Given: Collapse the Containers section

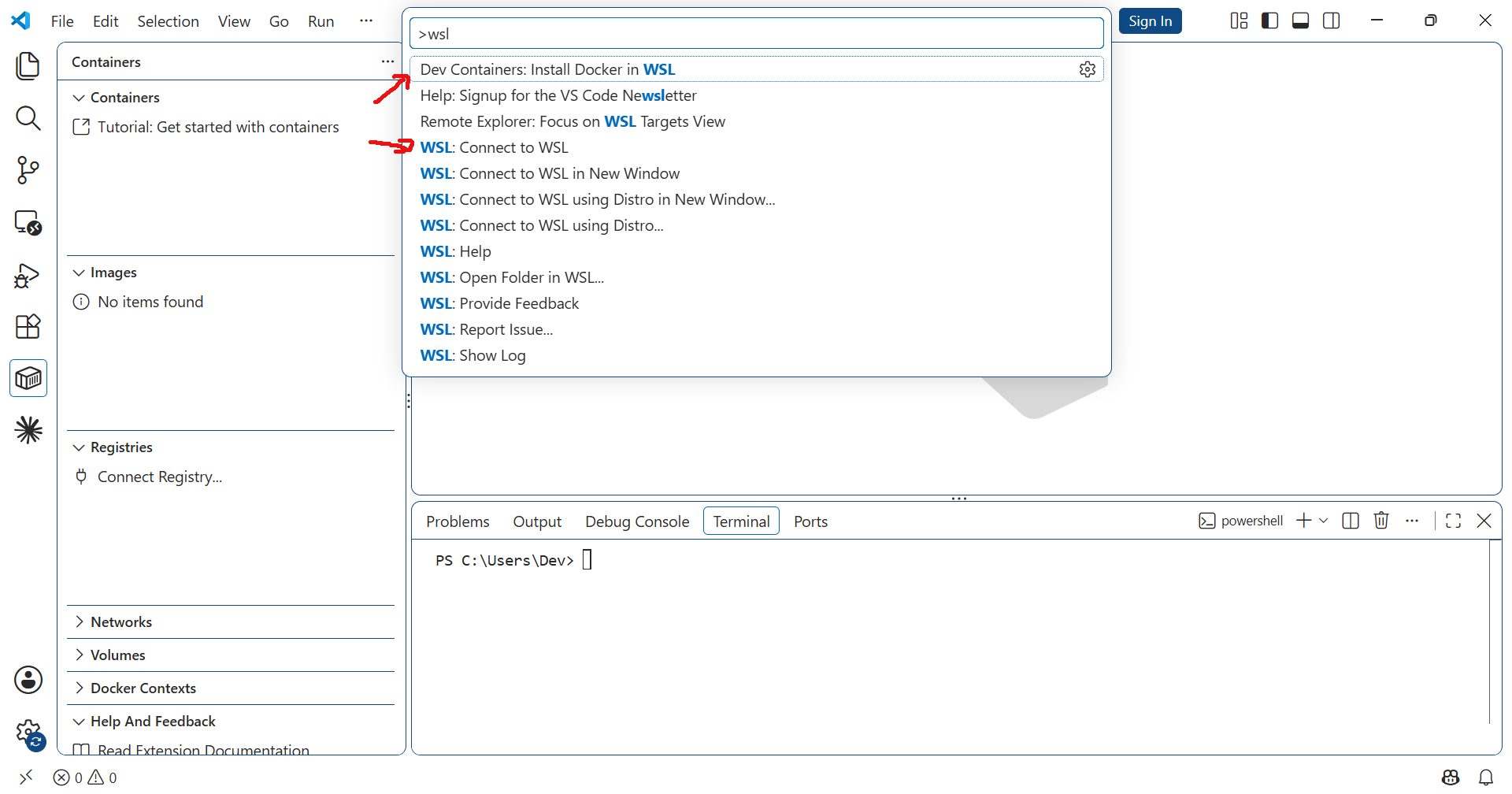Looking at the screenshot, I should (230, 98).
